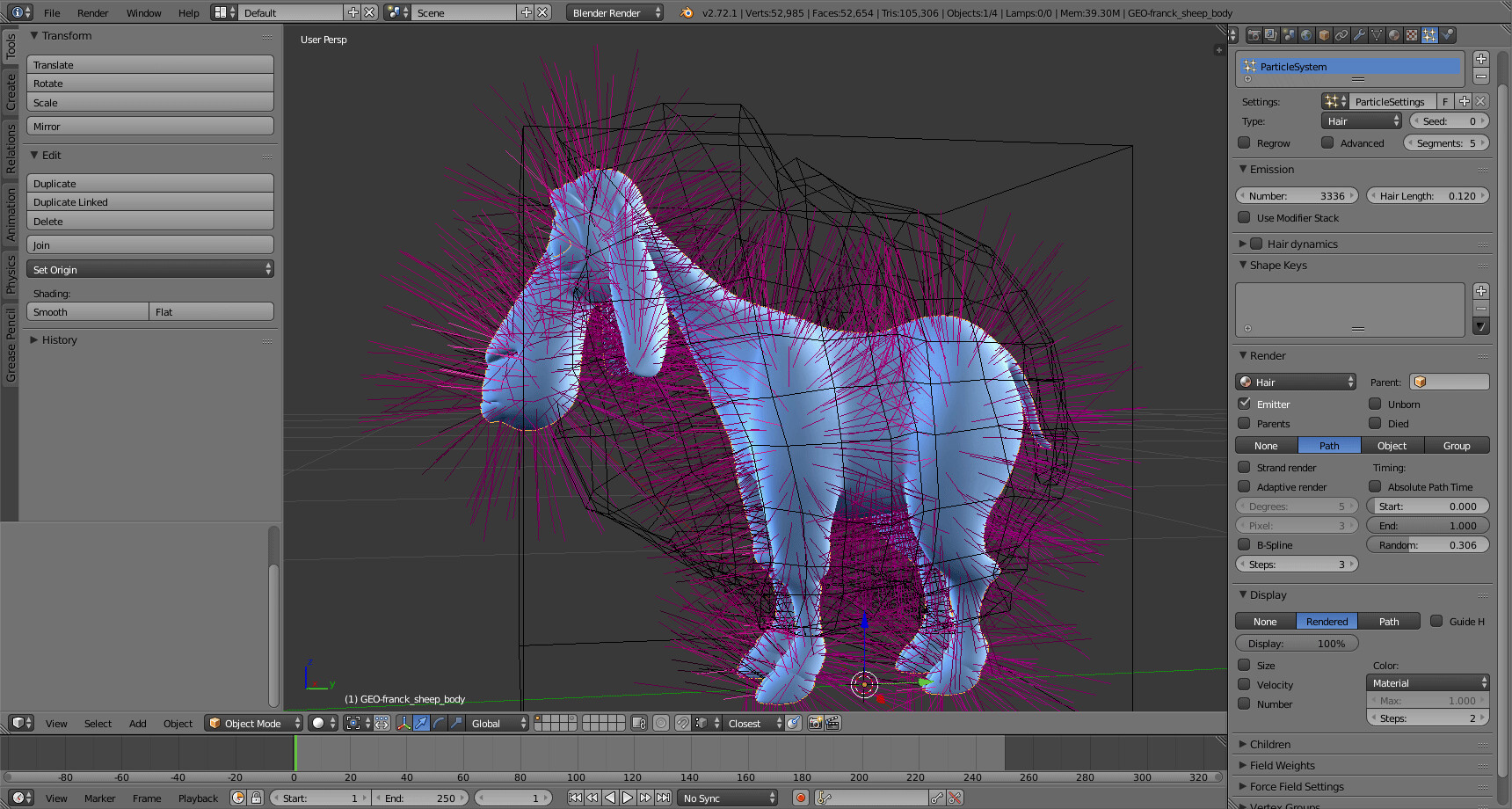Select the Object render type button
The image size is (1512, 809).
(x=1392, y=446)
